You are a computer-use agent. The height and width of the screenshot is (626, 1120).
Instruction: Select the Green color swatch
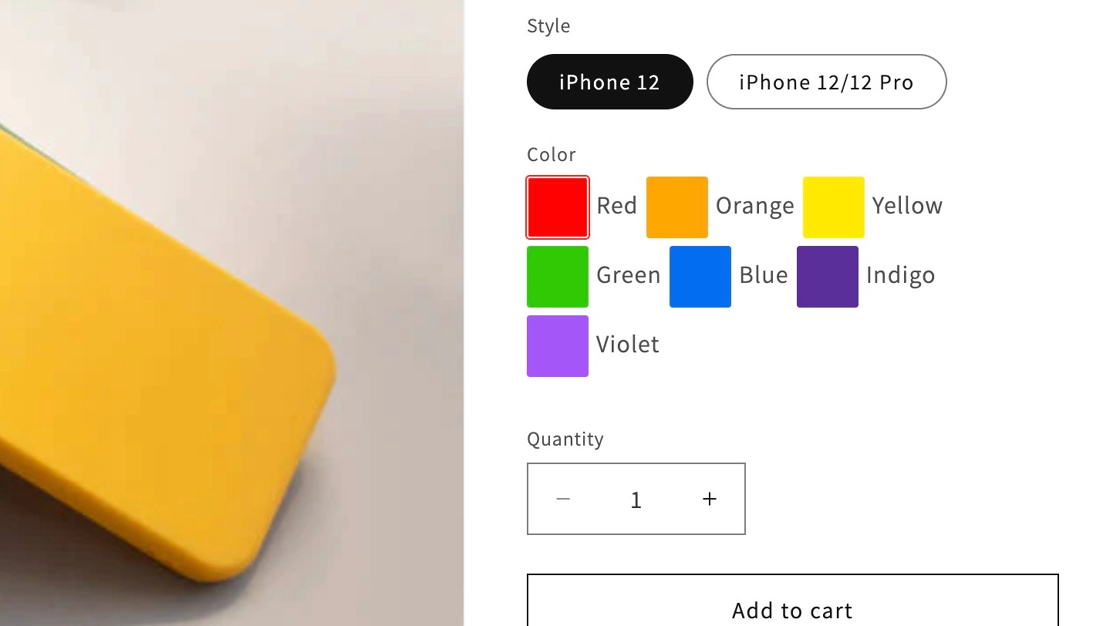point(557,277)
